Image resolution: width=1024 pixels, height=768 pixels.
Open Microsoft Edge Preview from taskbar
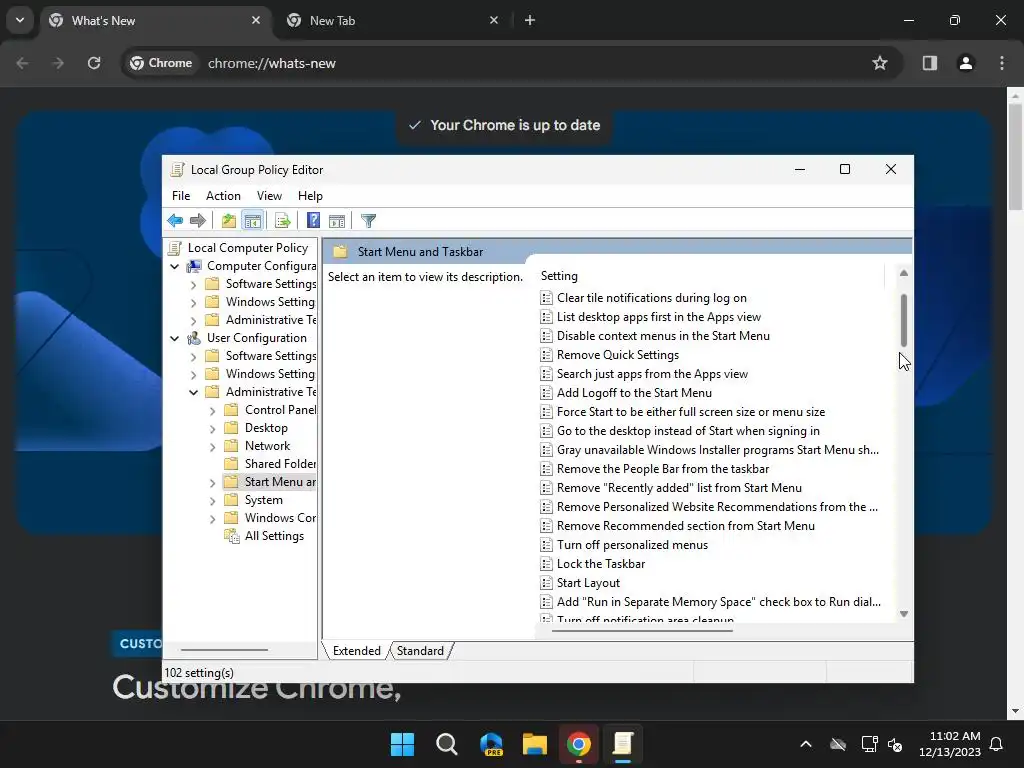tap(491, 744)
